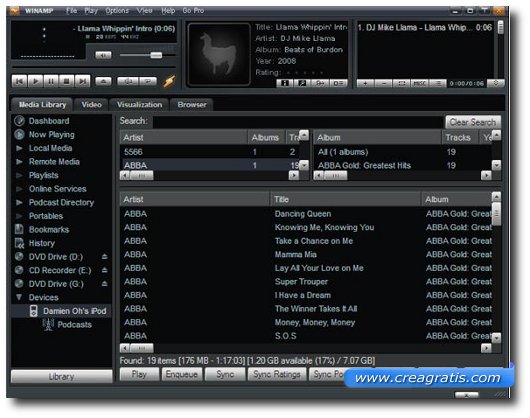The height and width of the screenshot is (418, 530).
Task: Start playback with the Play button
Action: pyautogui.click(x=35, y=81)
